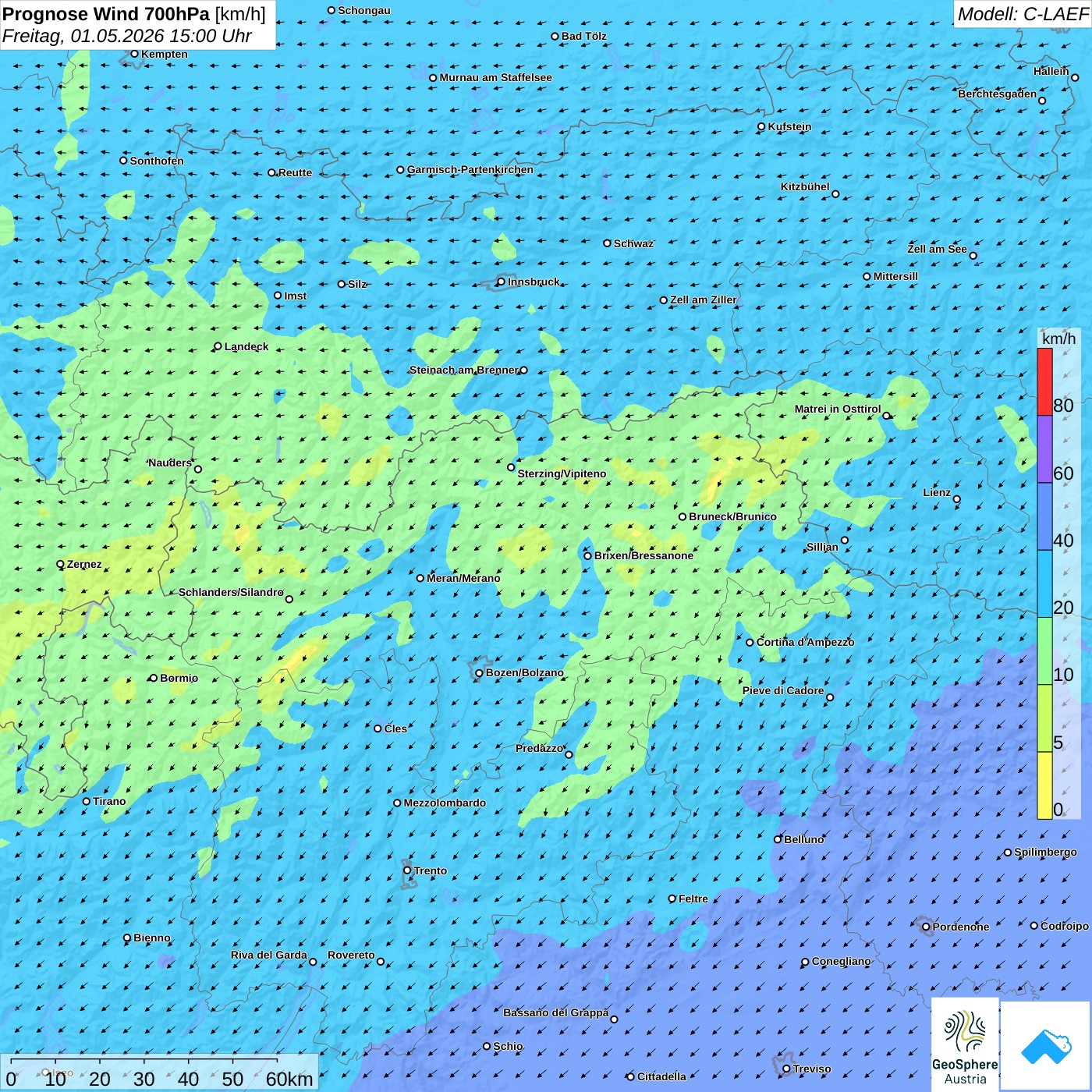Click the 'Conegliano' label
The height and width of the screenshot is (1092, 1092).
pyautogui.click(x=842, y=961)
